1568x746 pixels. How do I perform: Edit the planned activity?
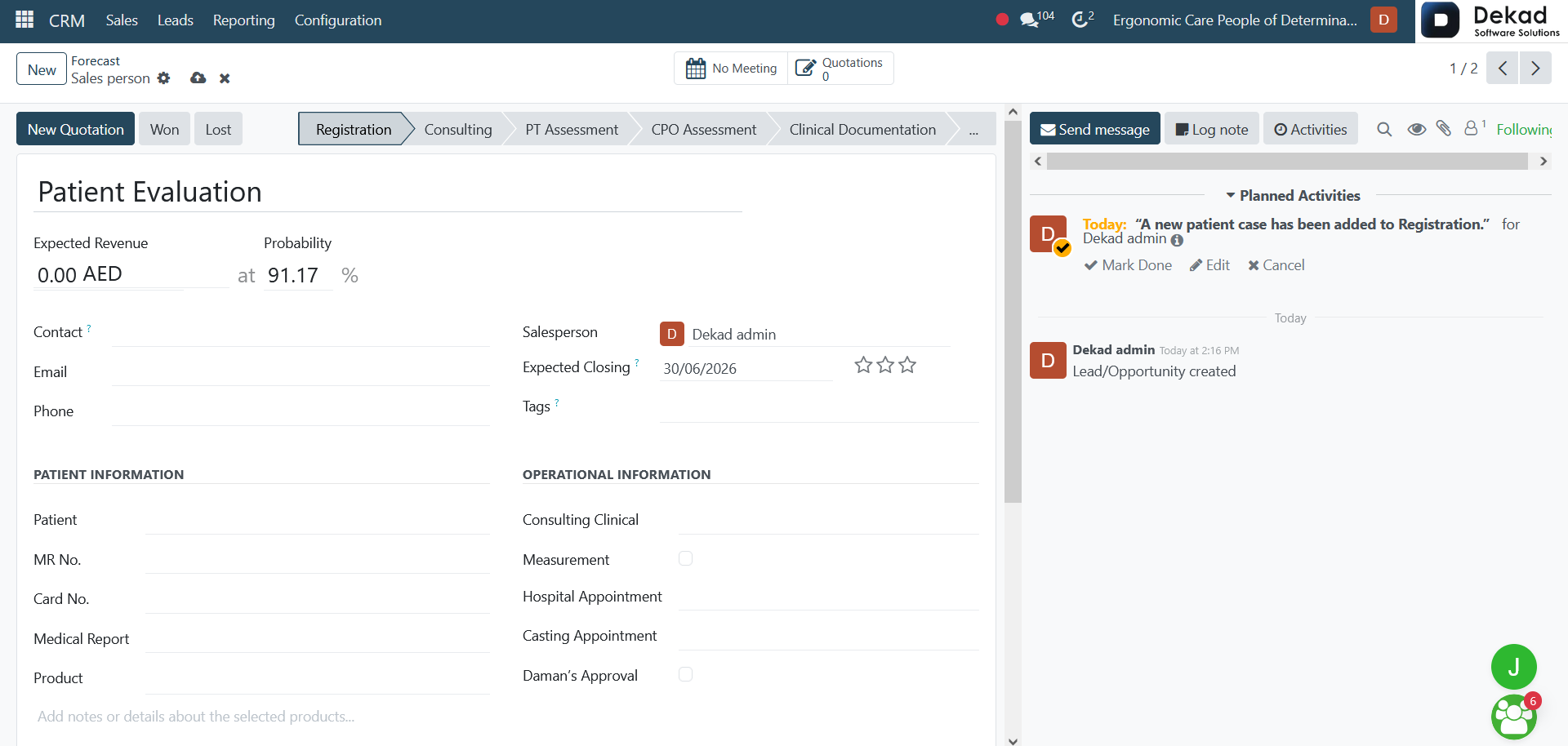tap(1209, 265)
